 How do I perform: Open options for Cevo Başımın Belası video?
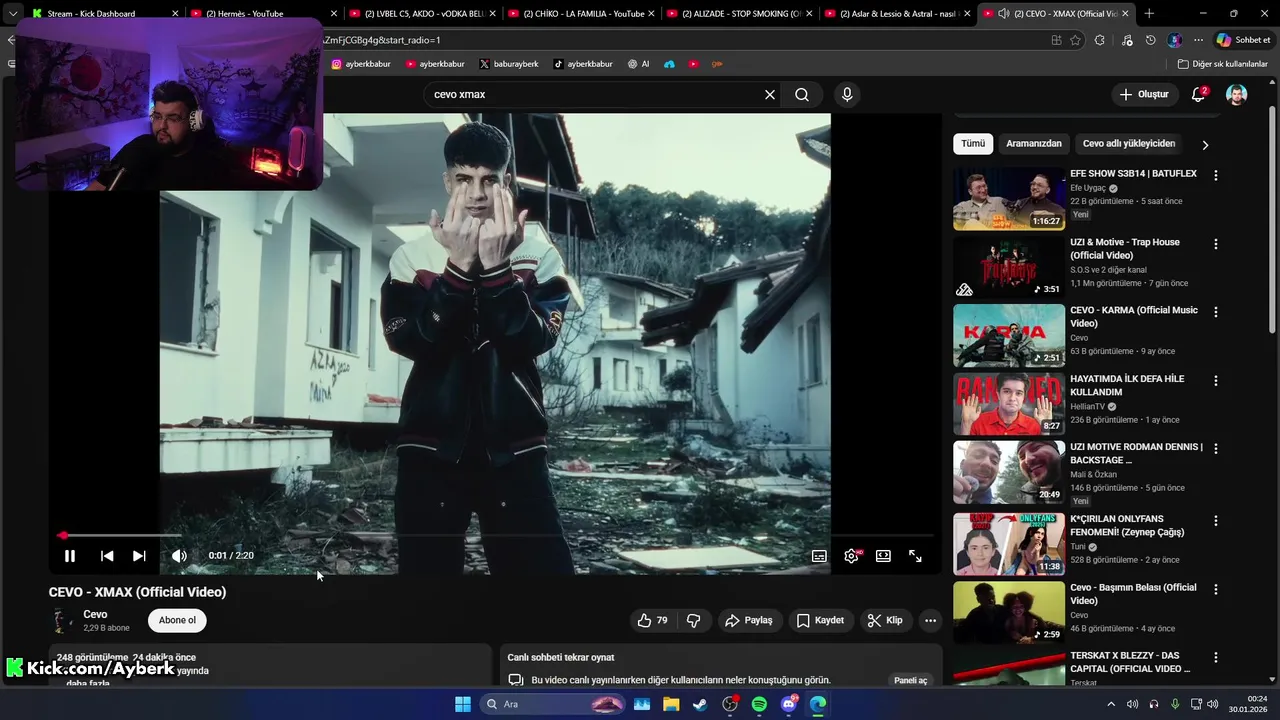pos(1216,589)
